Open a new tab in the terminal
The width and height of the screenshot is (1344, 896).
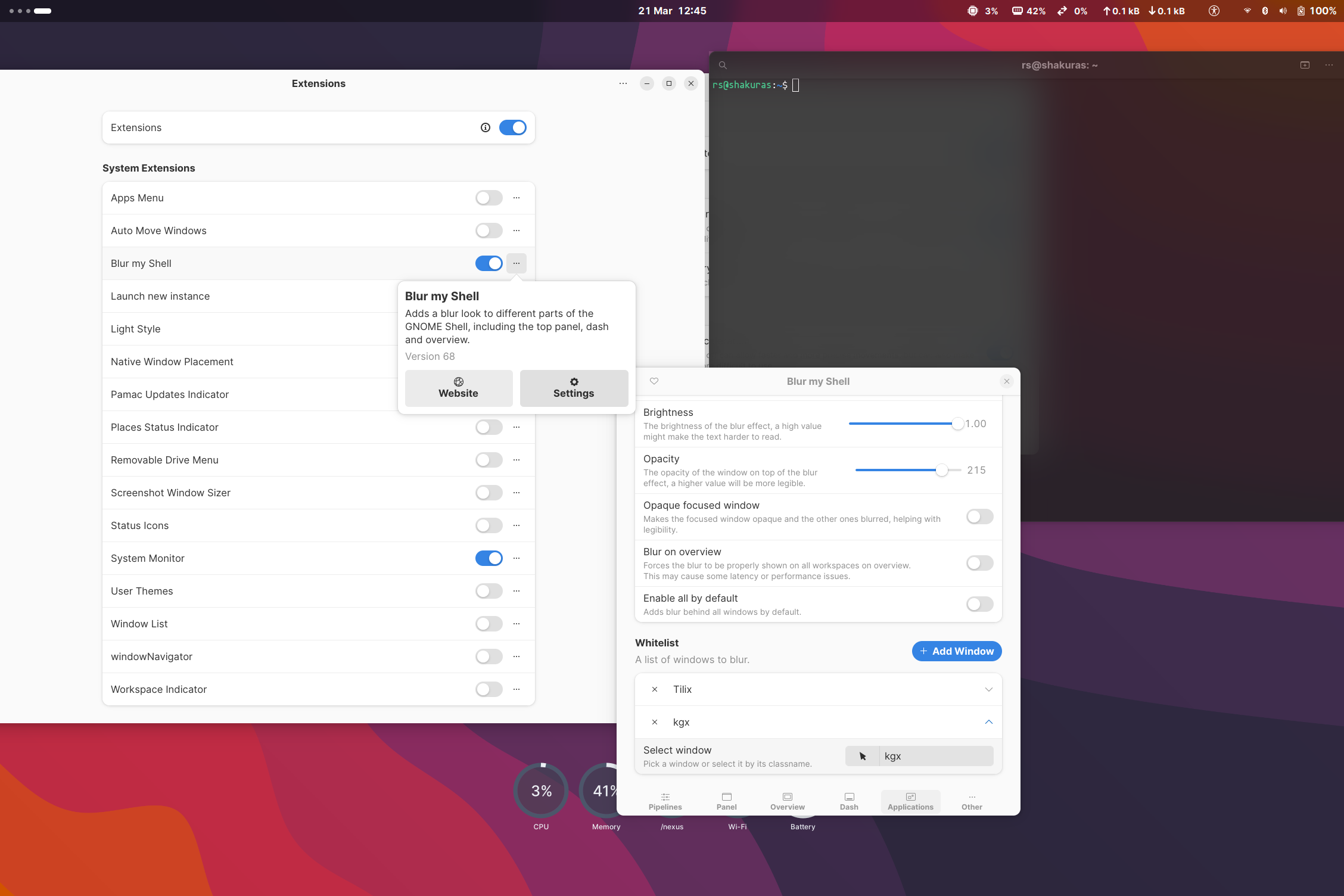click(x=1305, y=65)
